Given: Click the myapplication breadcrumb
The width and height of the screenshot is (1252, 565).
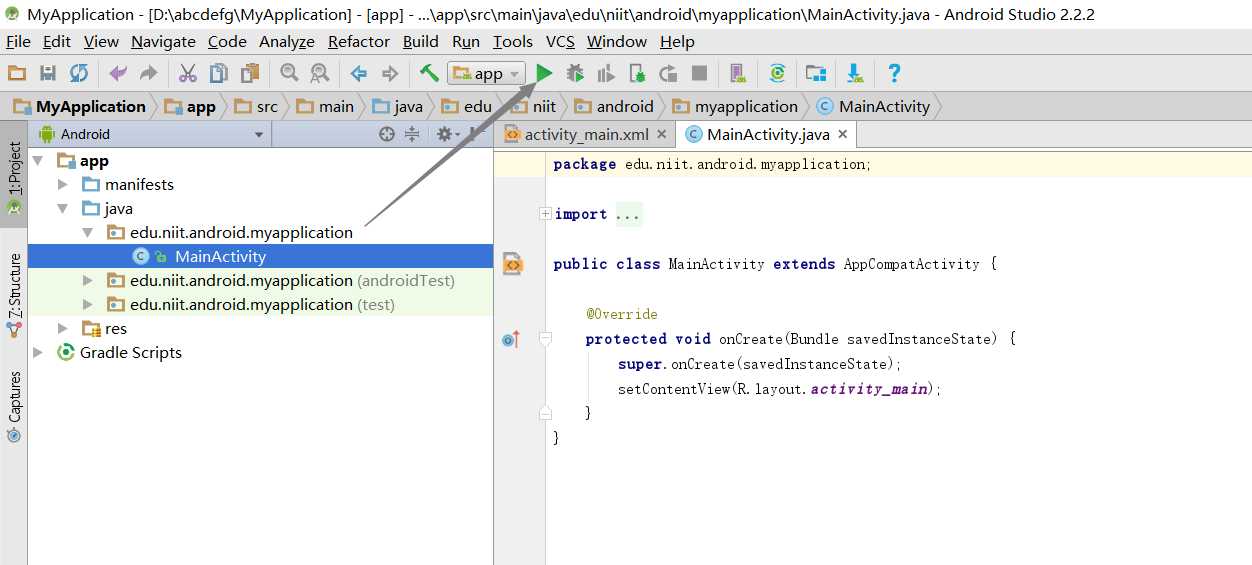Looking at the screenshot, I should 736,106.
